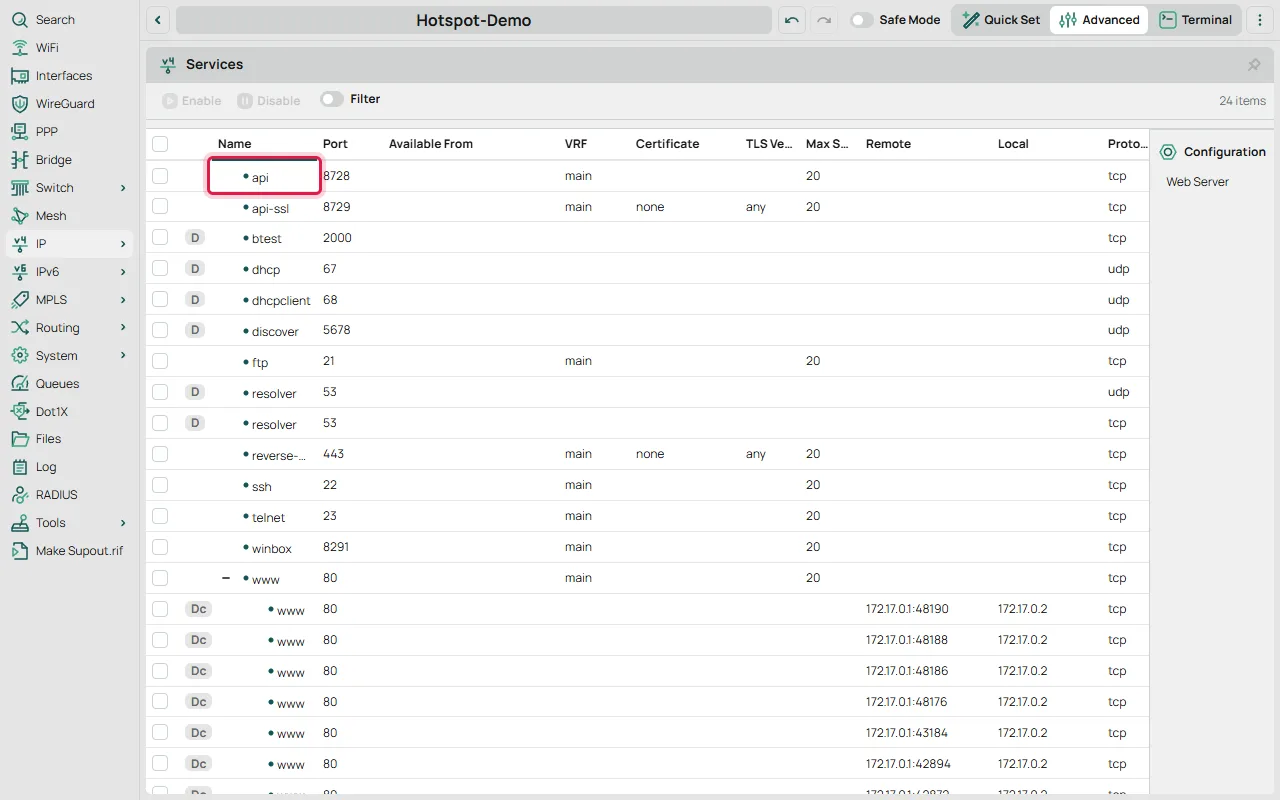This screenshot has width=1280, height=800.
Task: Open the Bridge icon in sidebar
Action: (x=19, y=160)
